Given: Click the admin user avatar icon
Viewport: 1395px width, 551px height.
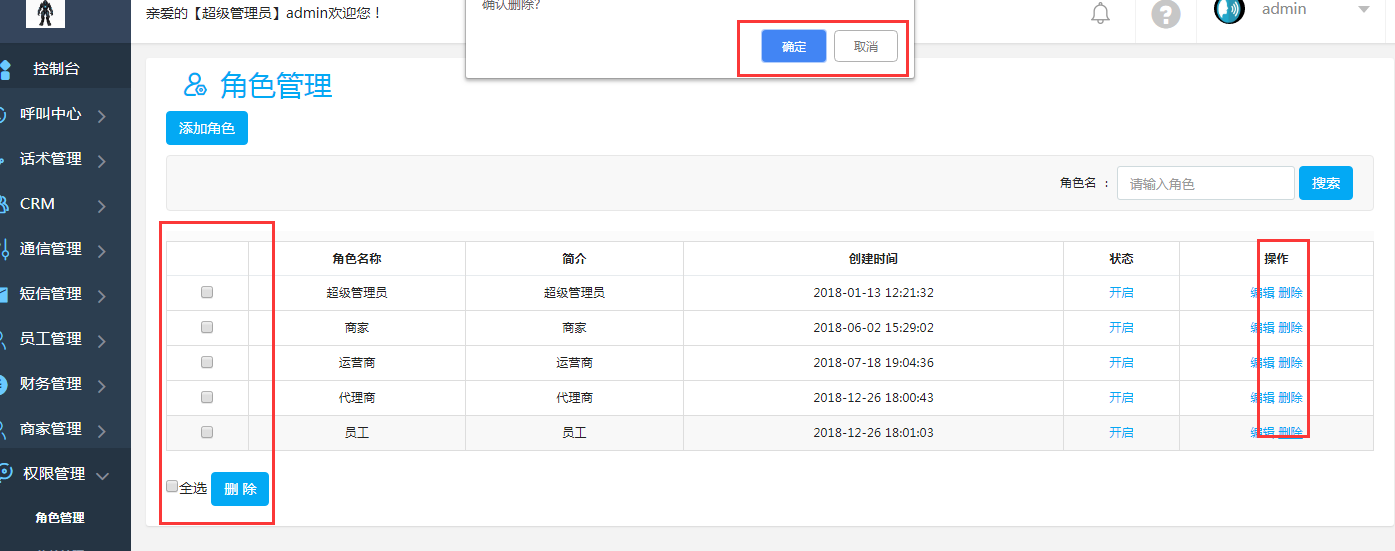Looking at the screenshot, I should tap(1229, 11).
